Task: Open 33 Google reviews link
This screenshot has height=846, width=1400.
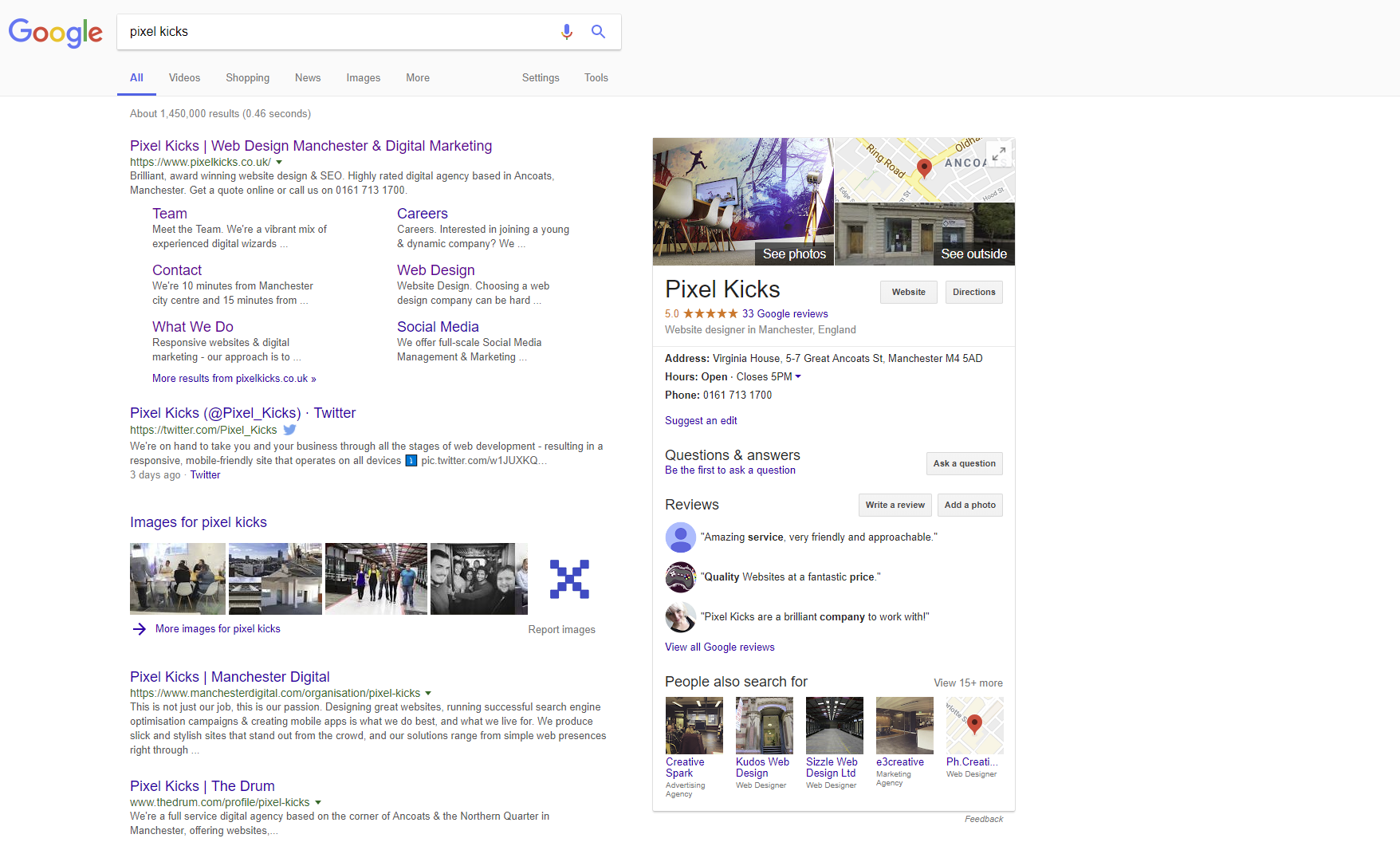Action: (785, 314)
